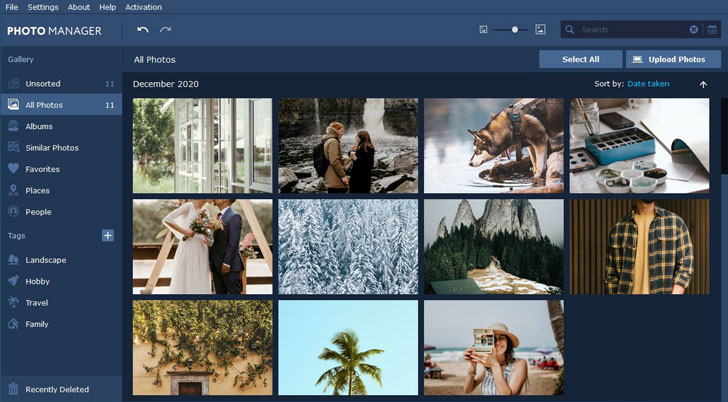The height and width of the screenshot is (402, 728).
Task: Click the Travel palm tree icon
Action: click(x=13, y=302)
